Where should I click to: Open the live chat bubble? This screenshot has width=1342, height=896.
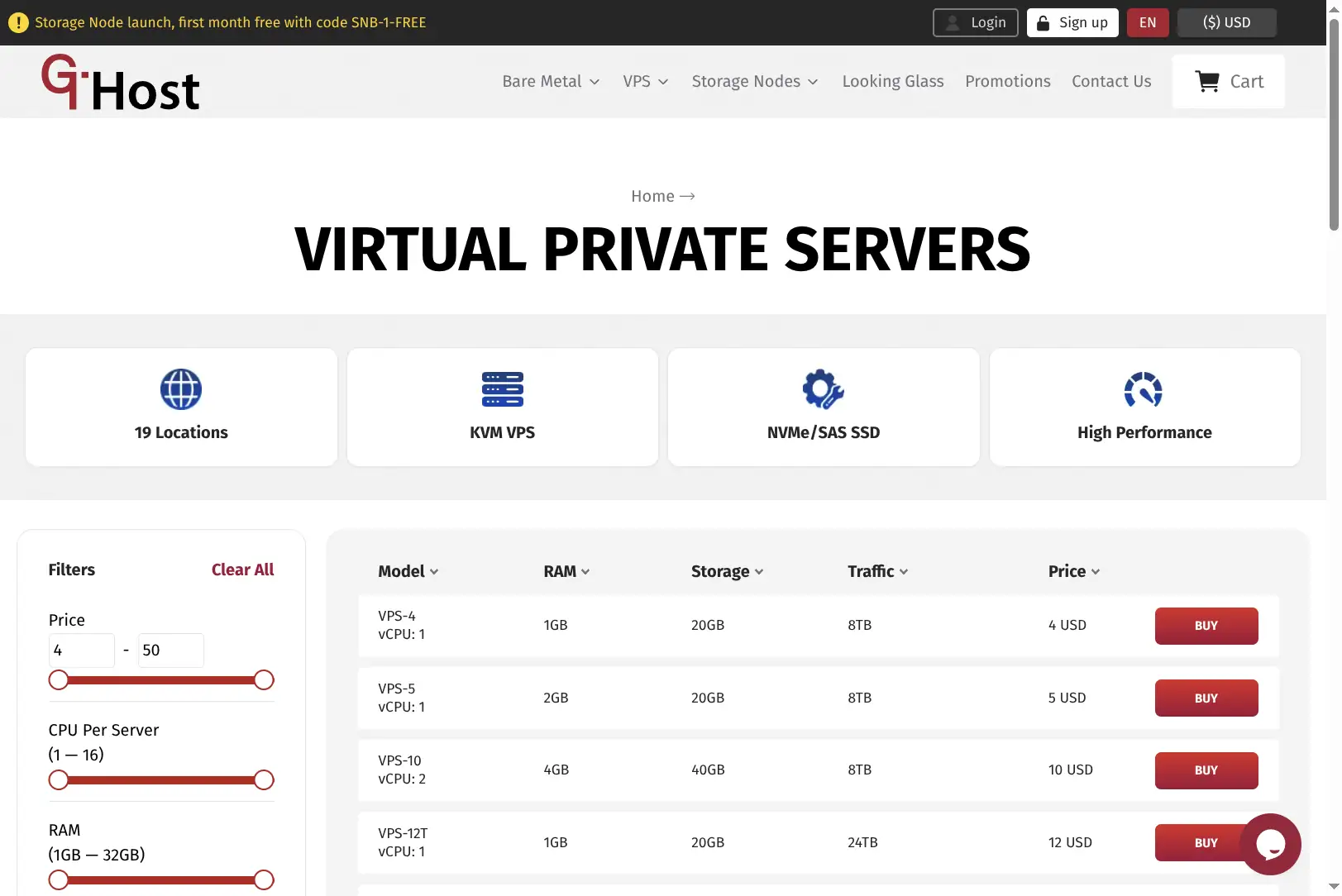point(1270,844)
